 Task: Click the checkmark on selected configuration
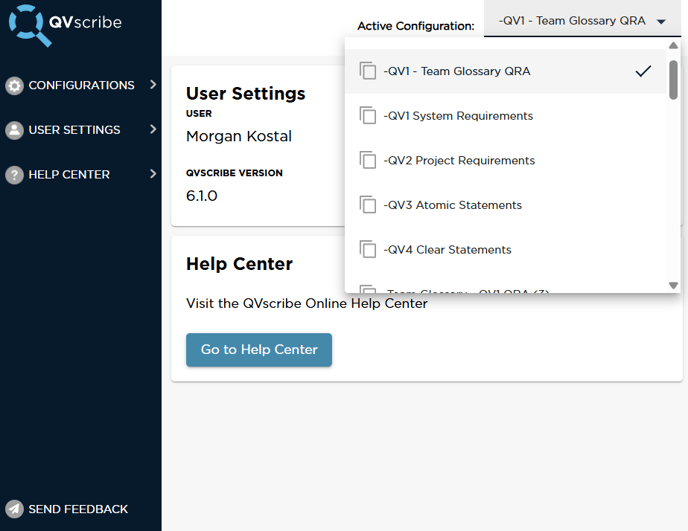coord(643,71)
